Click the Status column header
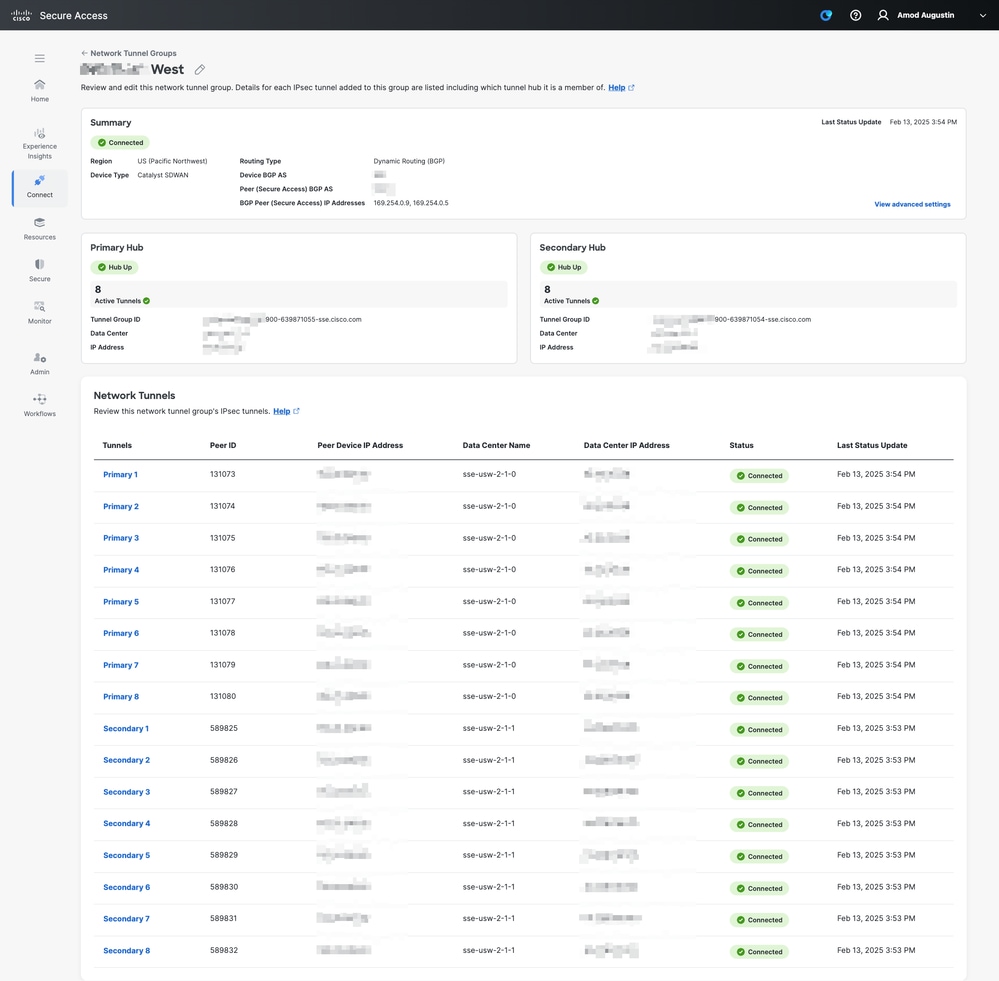 pos(741,445)
